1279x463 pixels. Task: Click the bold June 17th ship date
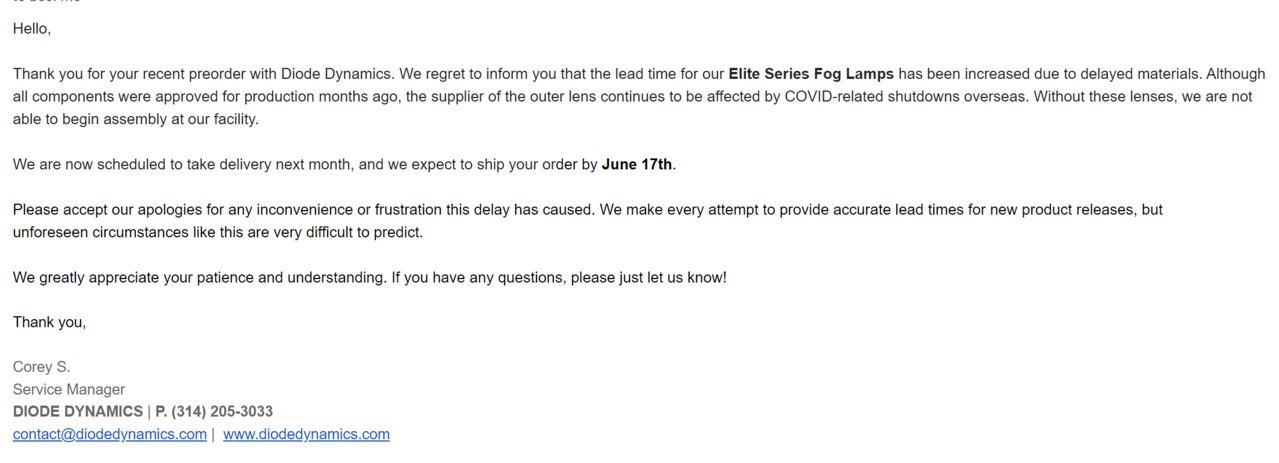pos(637,164)
